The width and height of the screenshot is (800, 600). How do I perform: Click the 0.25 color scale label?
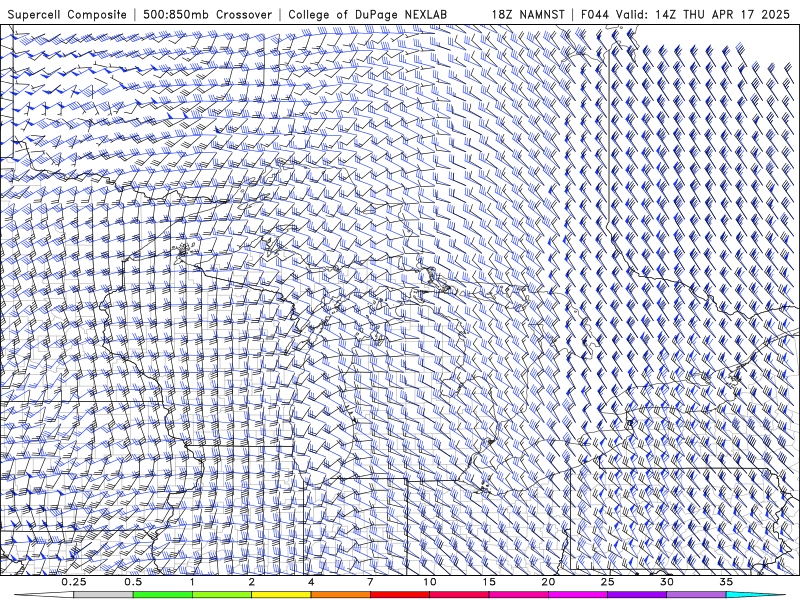pyautogui.click(x=74, y=582)
